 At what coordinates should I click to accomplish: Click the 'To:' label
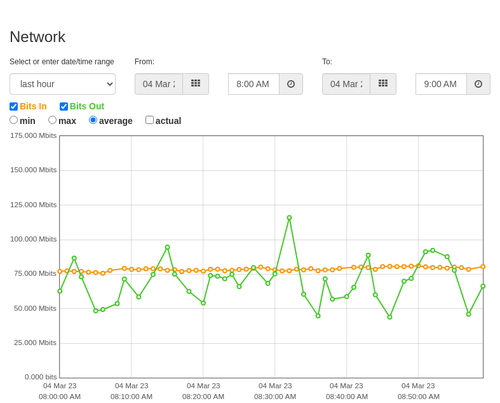coord(327,62)
